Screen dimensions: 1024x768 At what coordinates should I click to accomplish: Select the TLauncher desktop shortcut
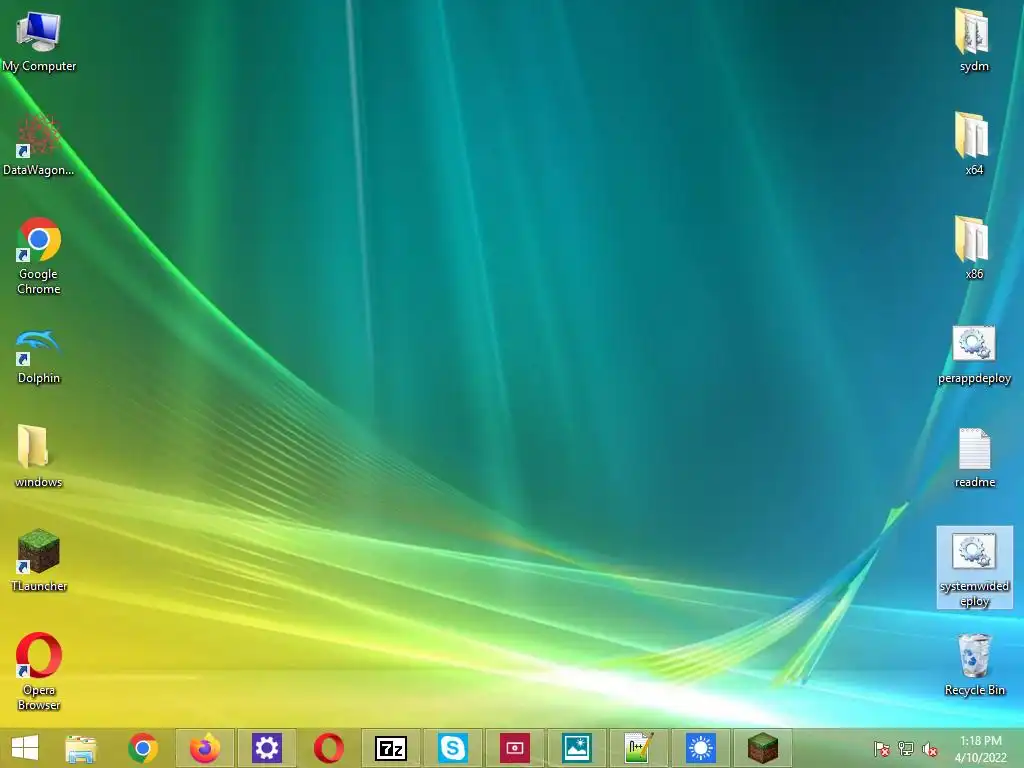point(39,560)
